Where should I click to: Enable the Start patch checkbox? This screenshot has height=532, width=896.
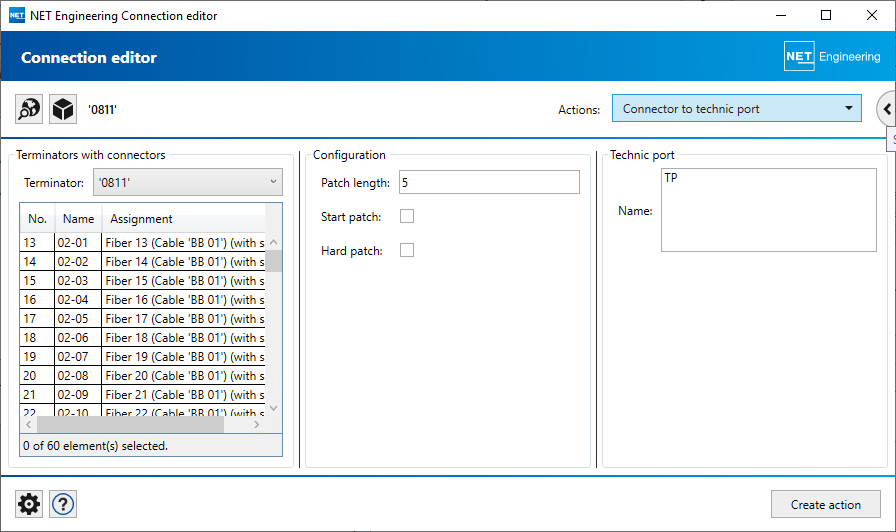(407, 216)
